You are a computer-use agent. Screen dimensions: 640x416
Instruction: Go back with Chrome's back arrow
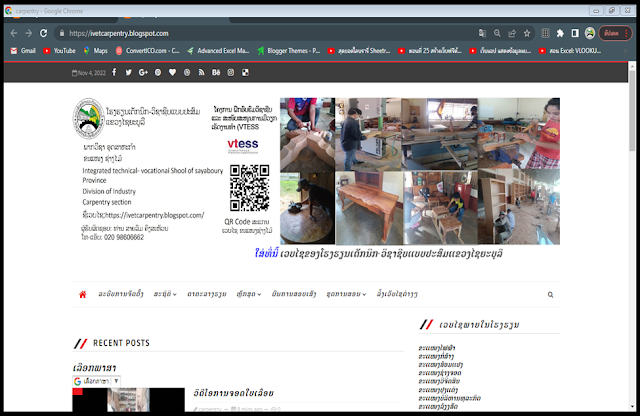pyautogui.click(x=14, y=33)
